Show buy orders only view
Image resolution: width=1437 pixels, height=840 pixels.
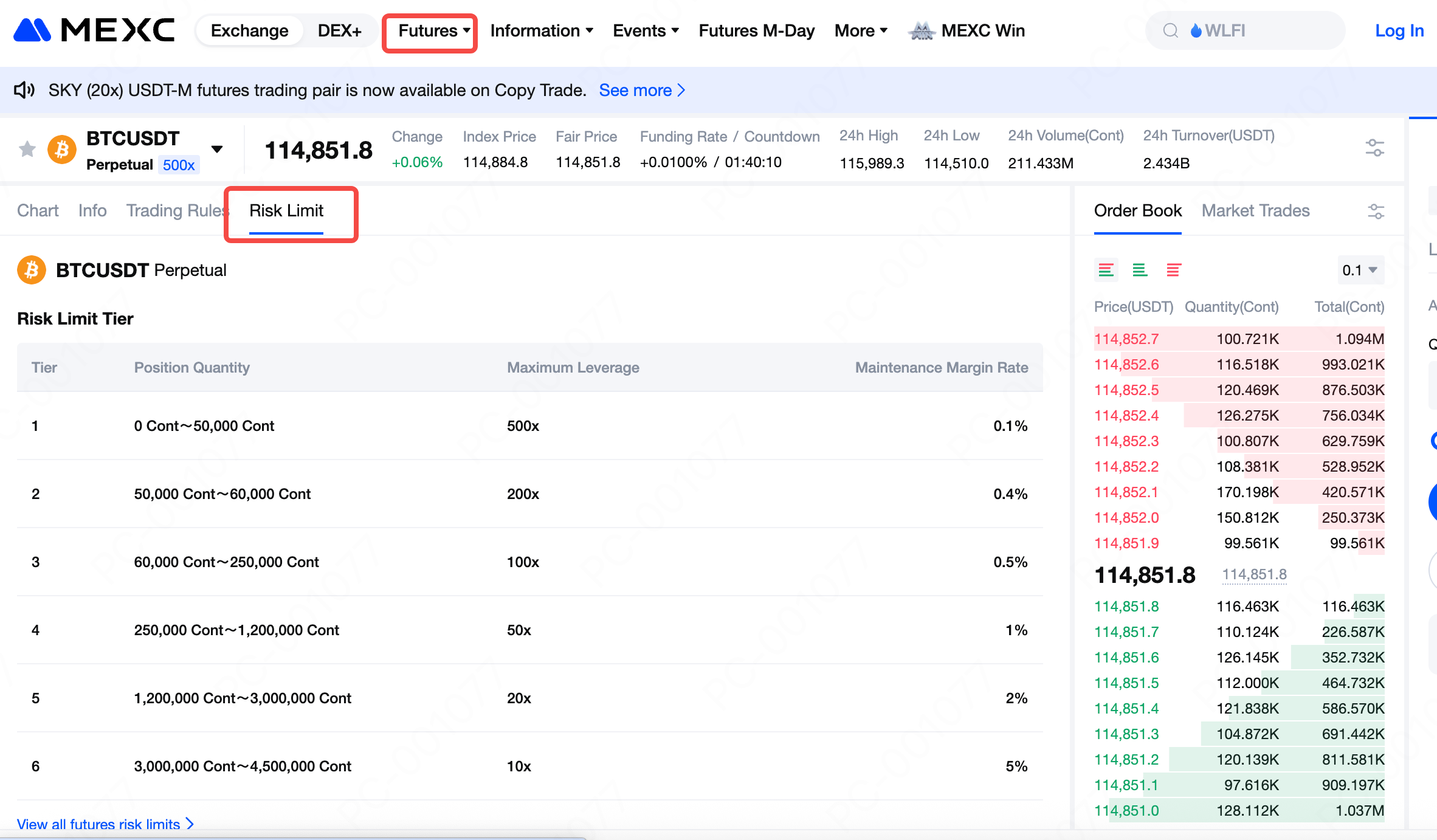(x=1140, y=270)
